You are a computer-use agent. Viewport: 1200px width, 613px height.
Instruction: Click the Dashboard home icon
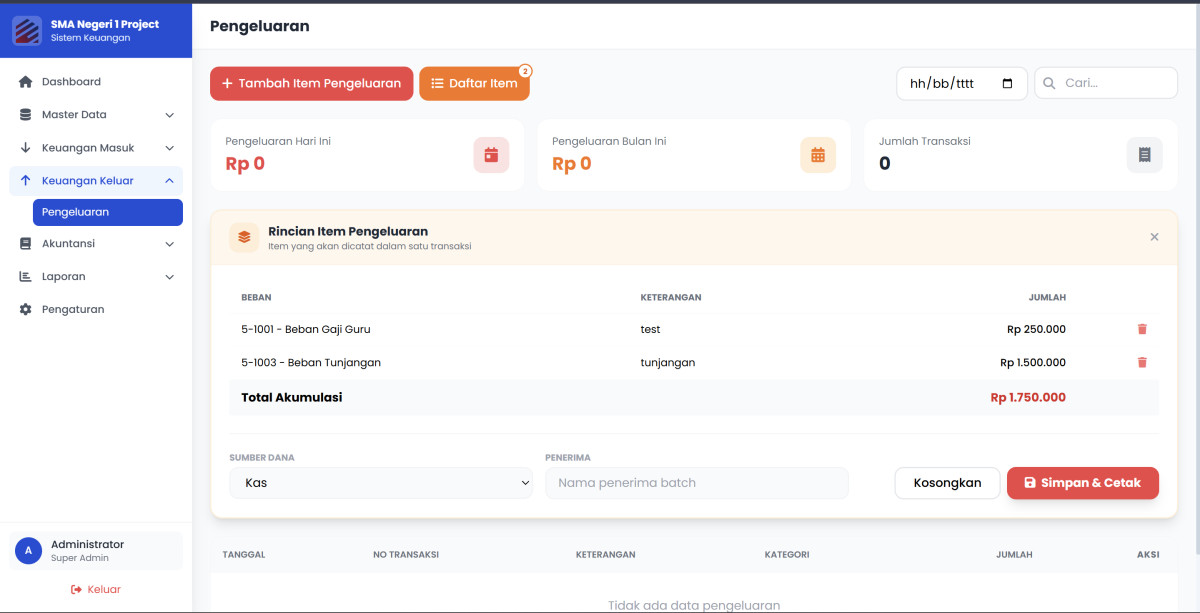[26, 82]
